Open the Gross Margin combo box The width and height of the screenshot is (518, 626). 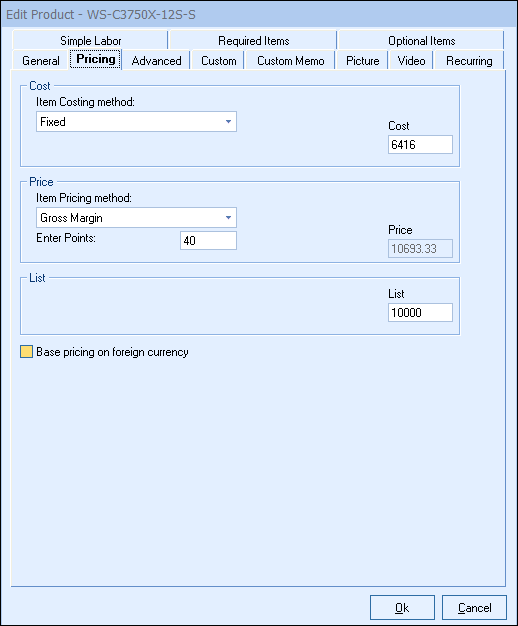136,218
